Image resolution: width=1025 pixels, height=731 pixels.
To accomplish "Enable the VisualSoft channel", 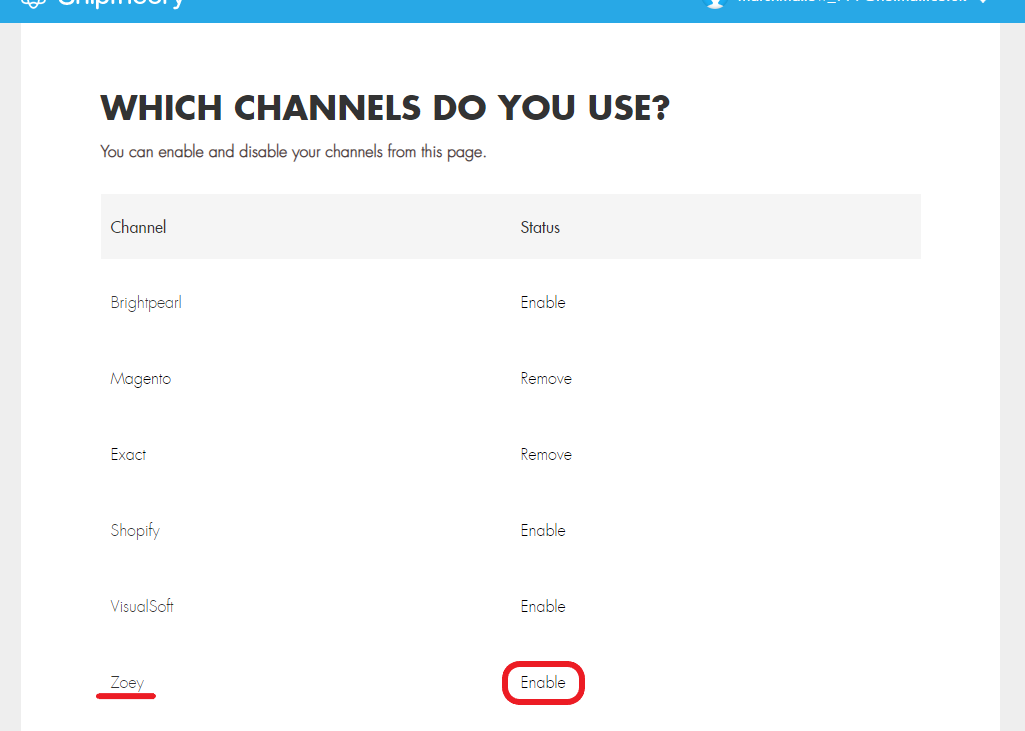I will (543, 606).
